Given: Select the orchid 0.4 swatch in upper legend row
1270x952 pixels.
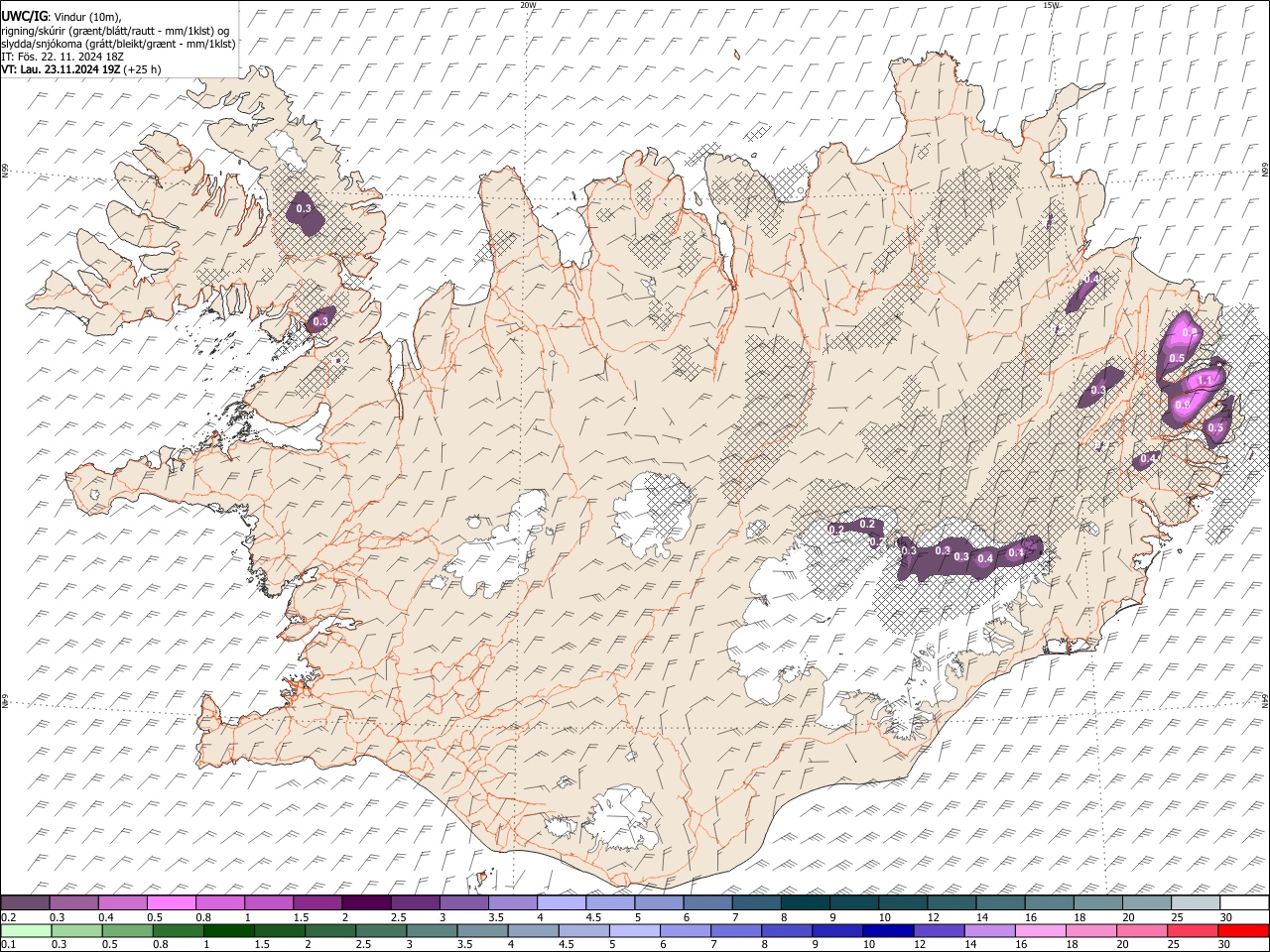Looking at the screenshot, I should (123, 902).
